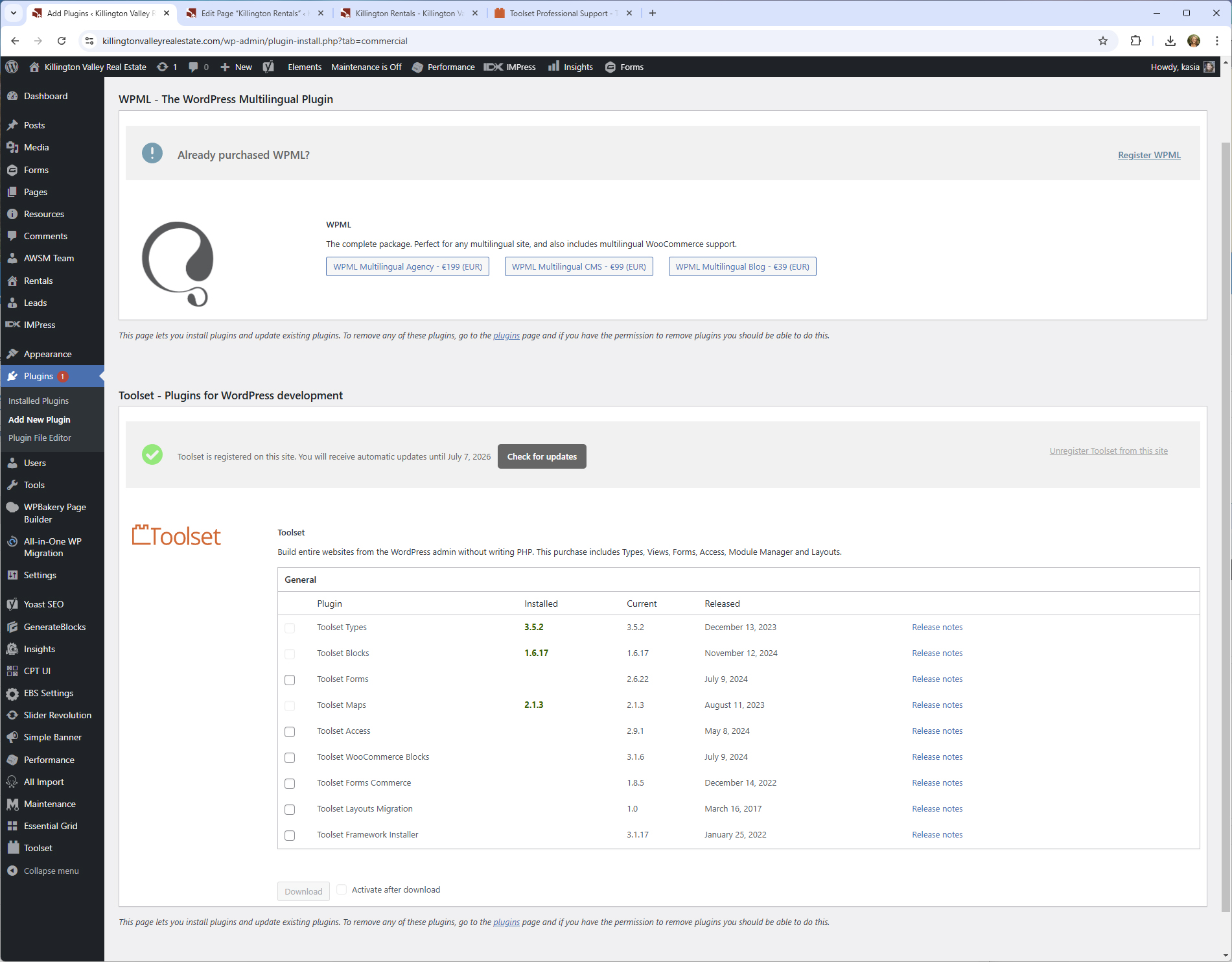The image size is (1232, 962).
Task: Open a new browser tab
Action: 653,13
